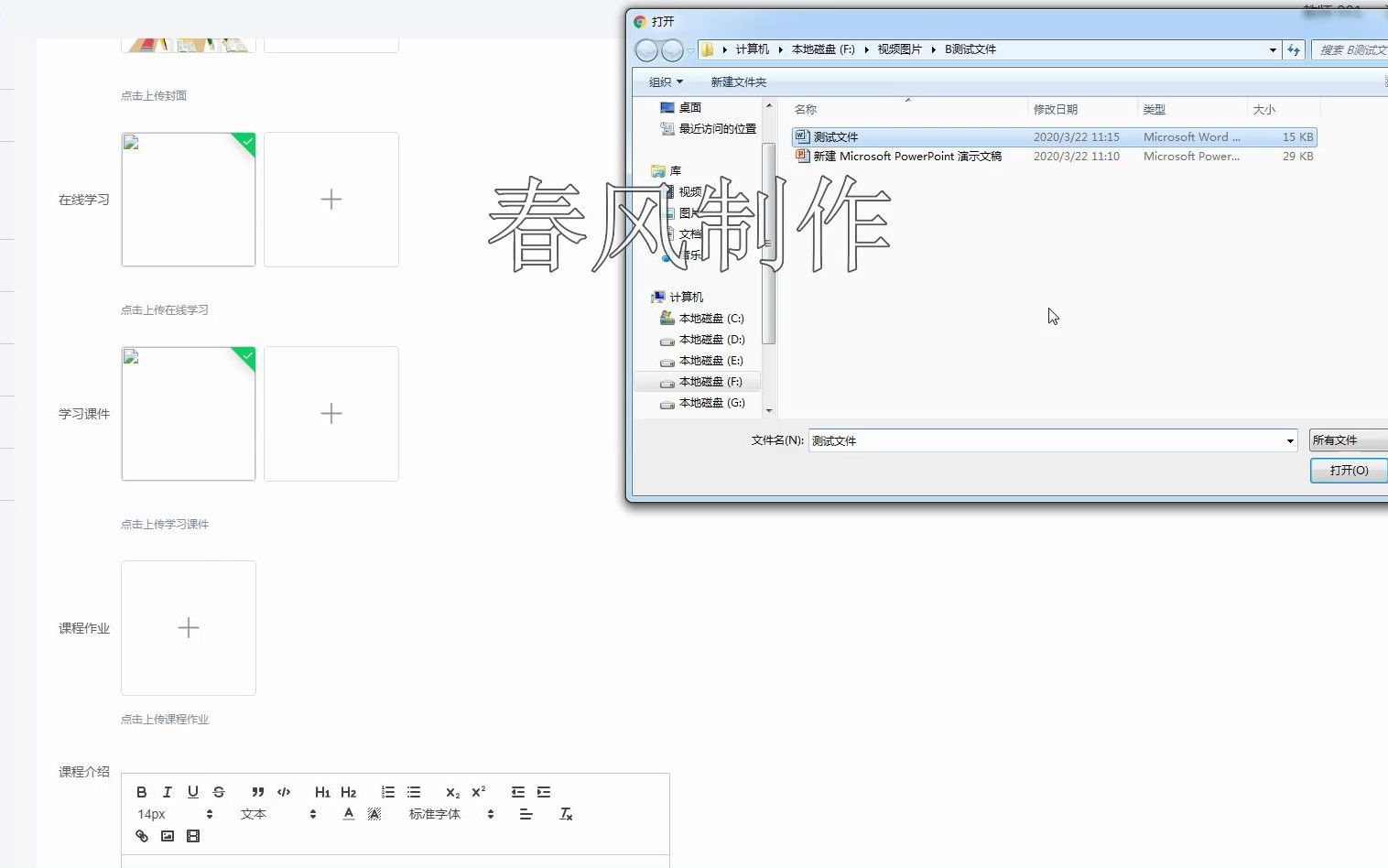Screen dimensions: 1388x868
Task: Insert a blockquote in course introduction
Action: (257, 791)
